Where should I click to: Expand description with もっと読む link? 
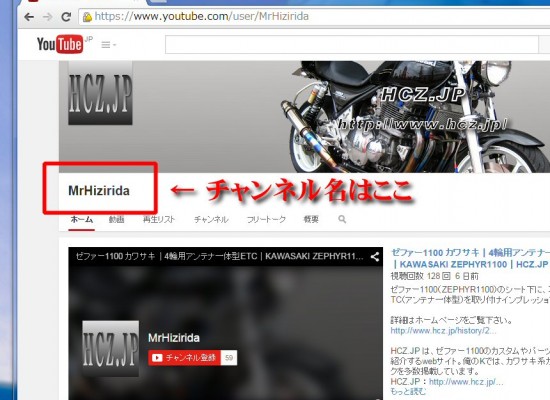(x=408, y=392)
